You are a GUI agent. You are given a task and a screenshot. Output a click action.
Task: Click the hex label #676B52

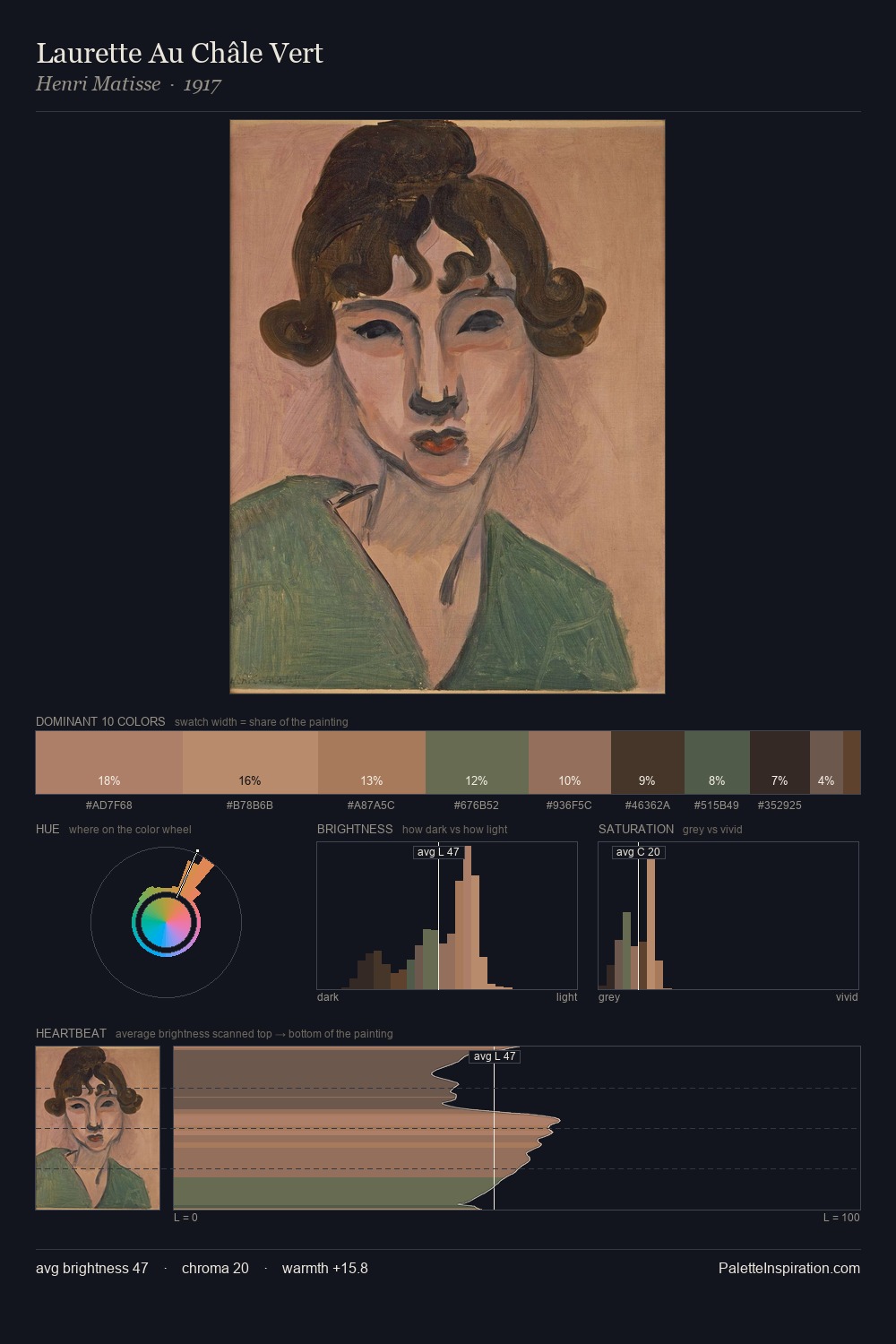tap(477, 805)
